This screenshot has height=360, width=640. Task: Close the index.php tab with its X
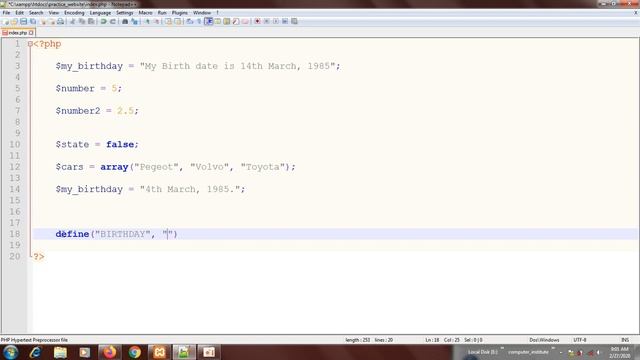[x=31, y=33]
